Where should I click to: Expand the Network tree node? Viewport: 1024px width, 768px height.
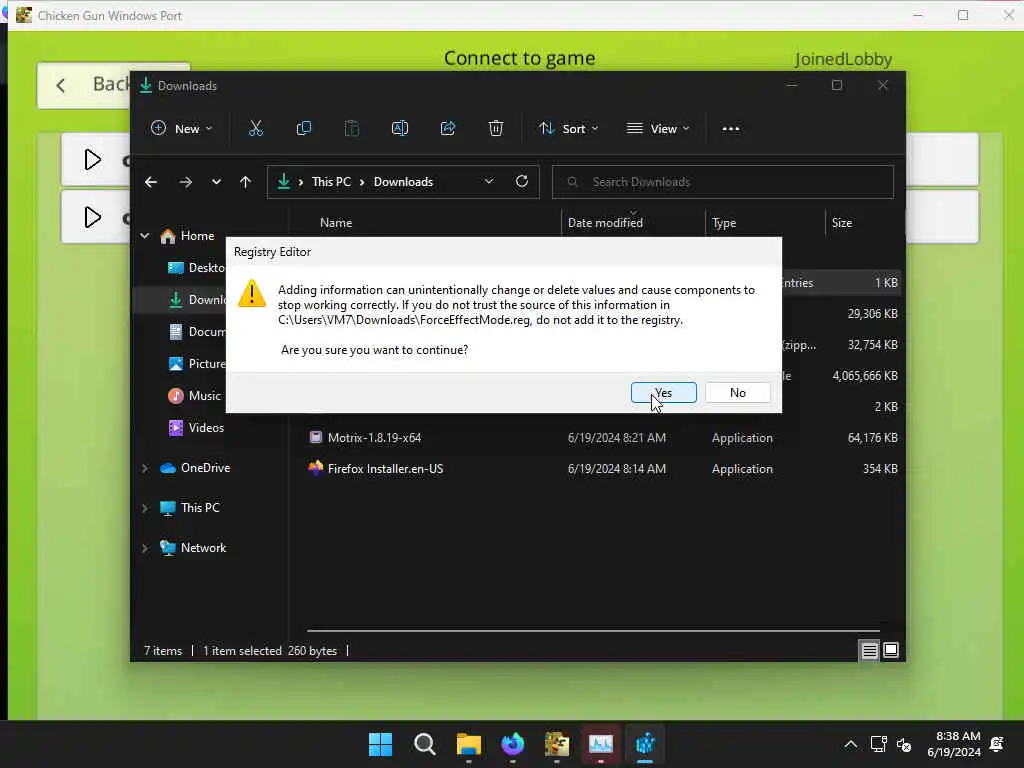[144, 549]
